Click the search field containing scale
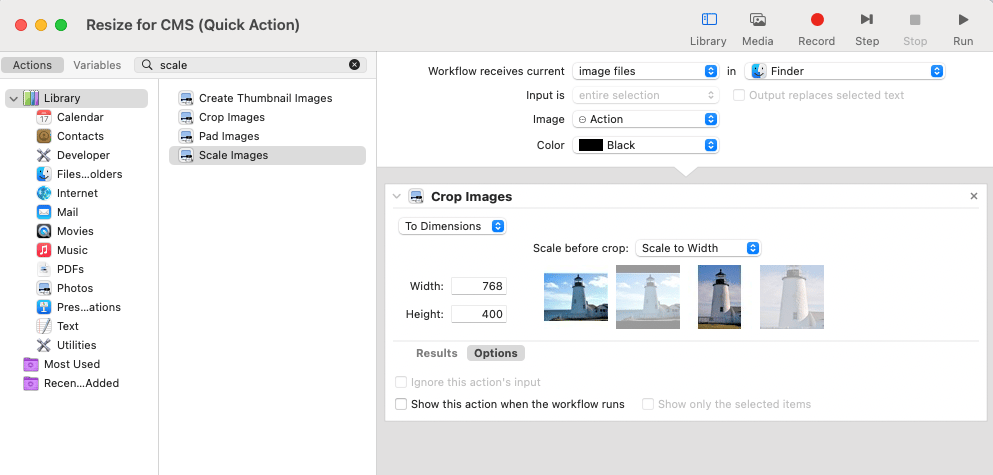 pyautogui.click(x=250, y=65)
